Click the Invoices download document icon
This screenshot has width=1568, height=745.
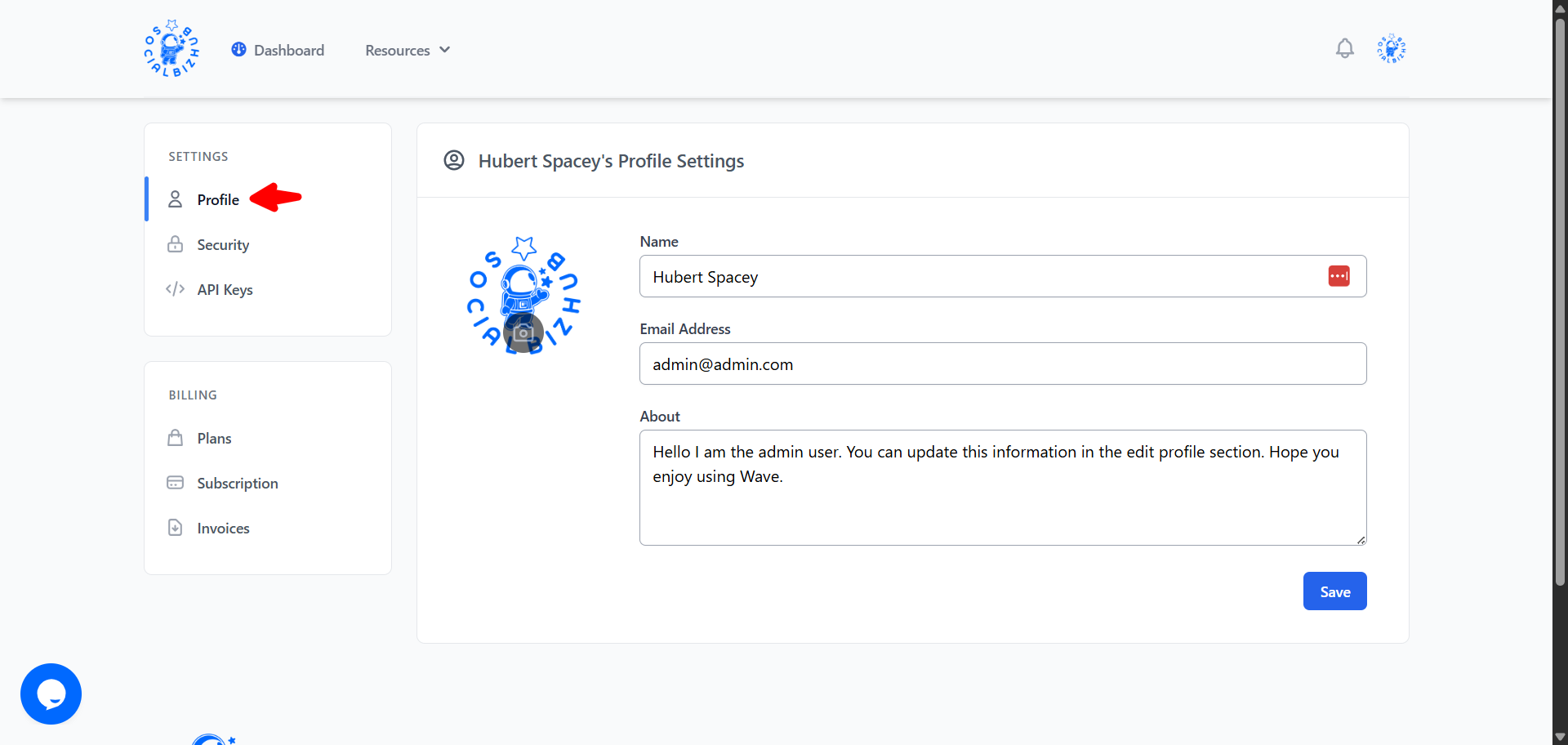pyautogui.click(x=175, y=528)
